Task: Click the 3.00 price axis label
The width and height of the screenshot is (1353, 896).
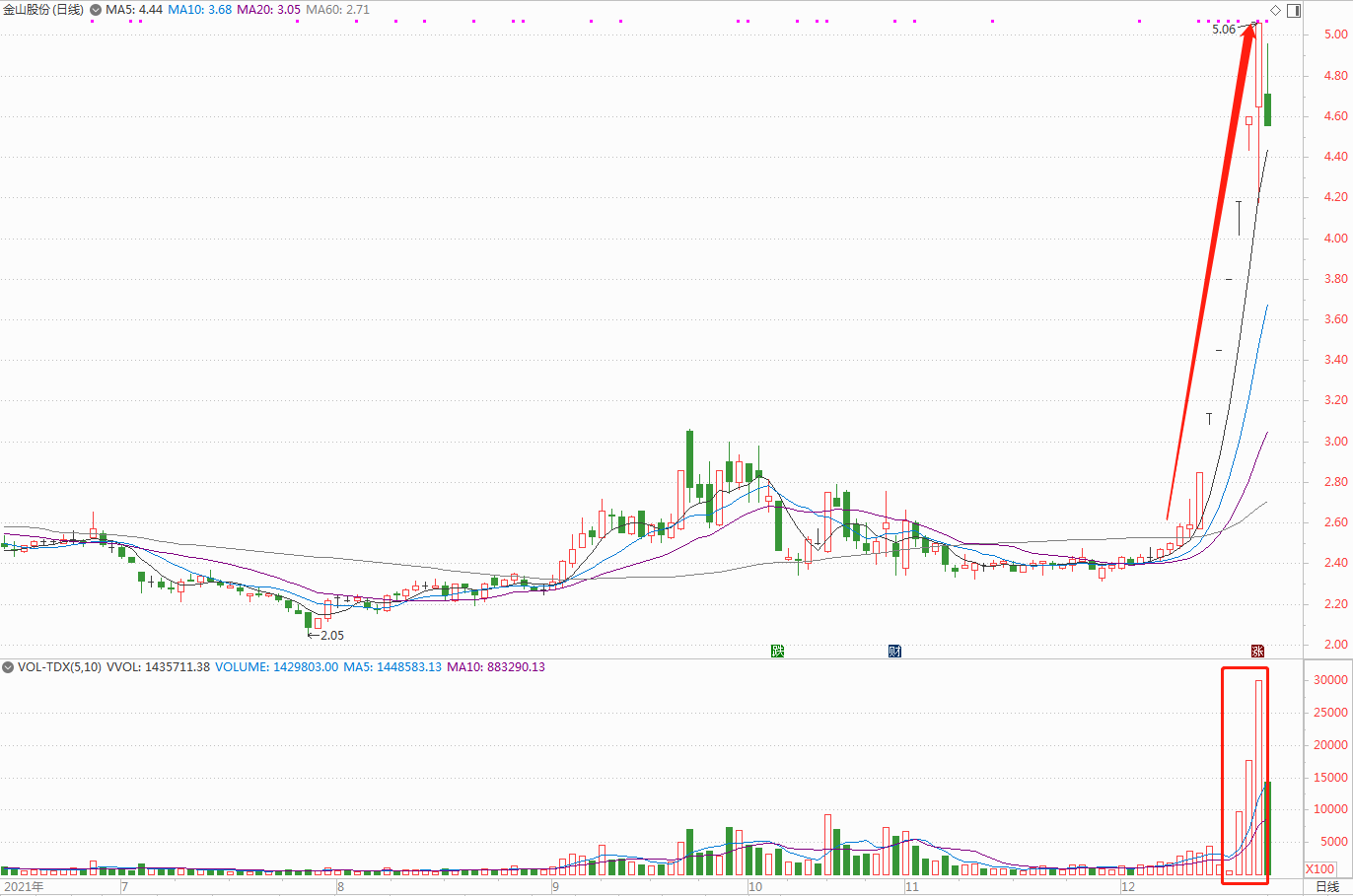Action: click(x=1336, y=442)
